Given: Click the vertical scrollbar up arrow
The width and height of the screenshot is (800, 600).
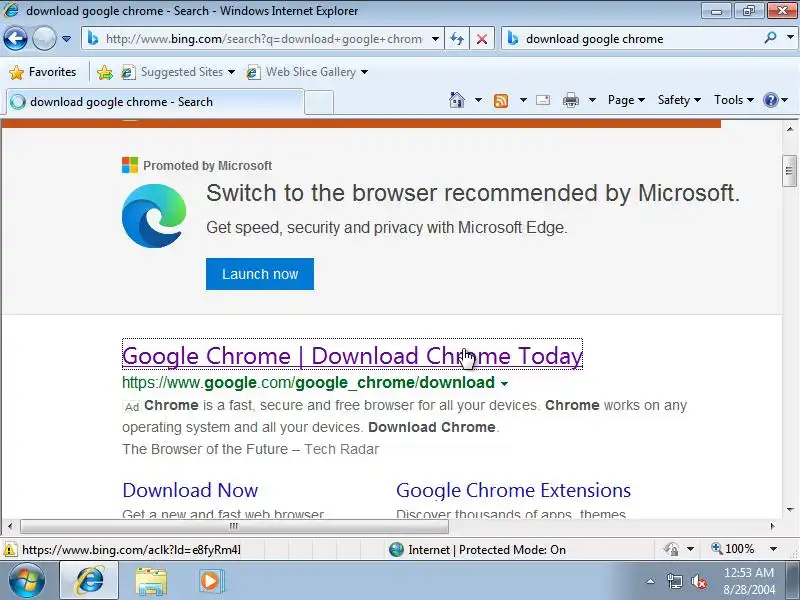Looking at the screenshot, I should click(789, 129).
